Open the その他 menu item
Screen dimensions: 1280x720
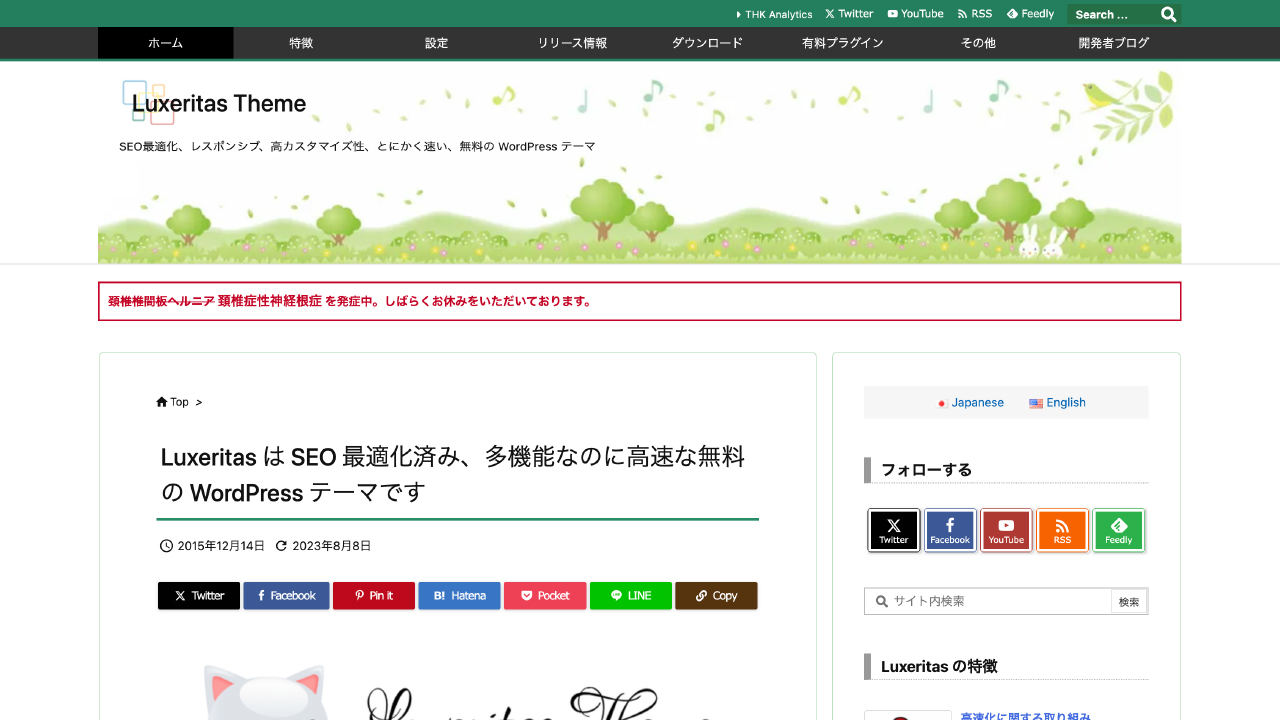pos(978,43)
